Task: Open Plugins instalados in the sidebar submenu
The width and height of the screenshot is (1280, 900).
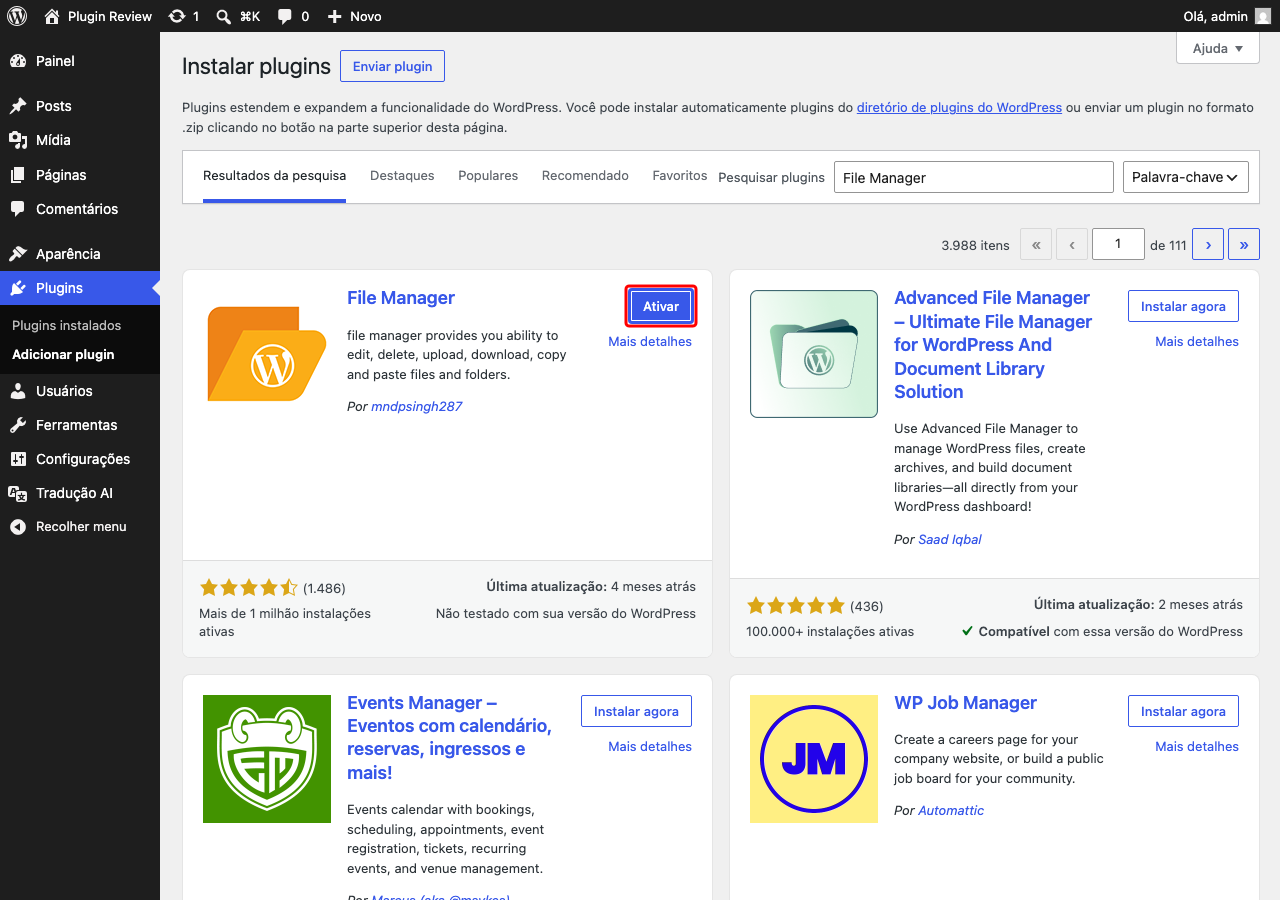Action: point(66,326)
